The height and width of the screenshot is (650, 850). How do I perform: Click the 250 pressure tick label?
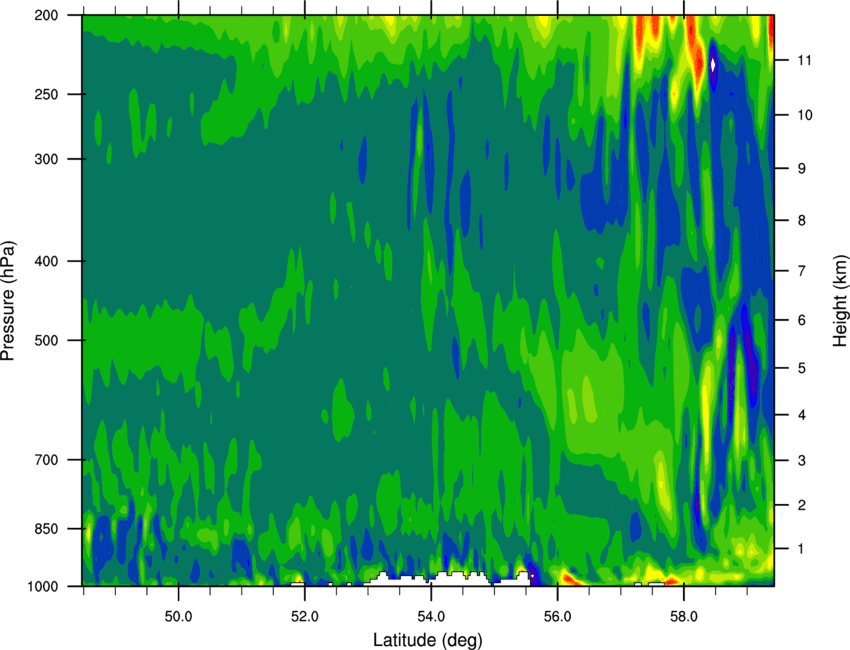pyautogui.click(x=47, y=94)
